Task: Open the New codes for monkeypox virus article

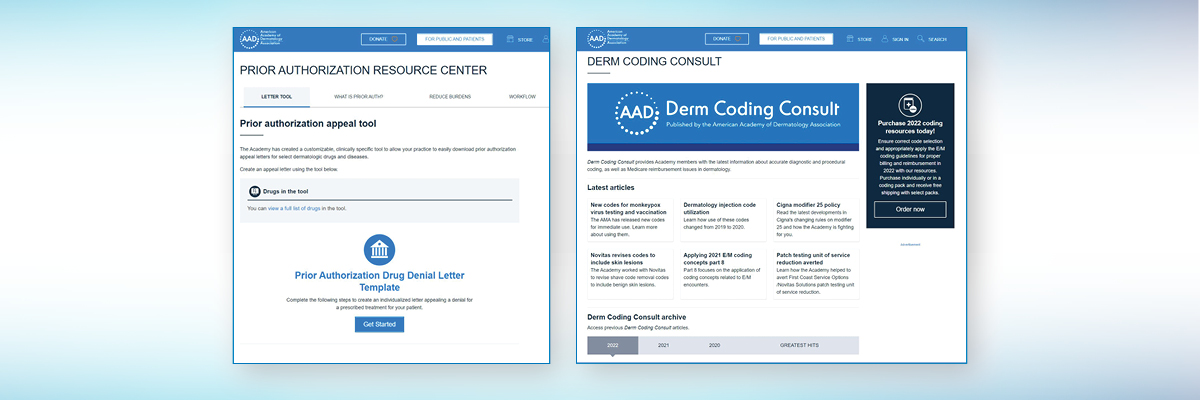Action: 627,208
